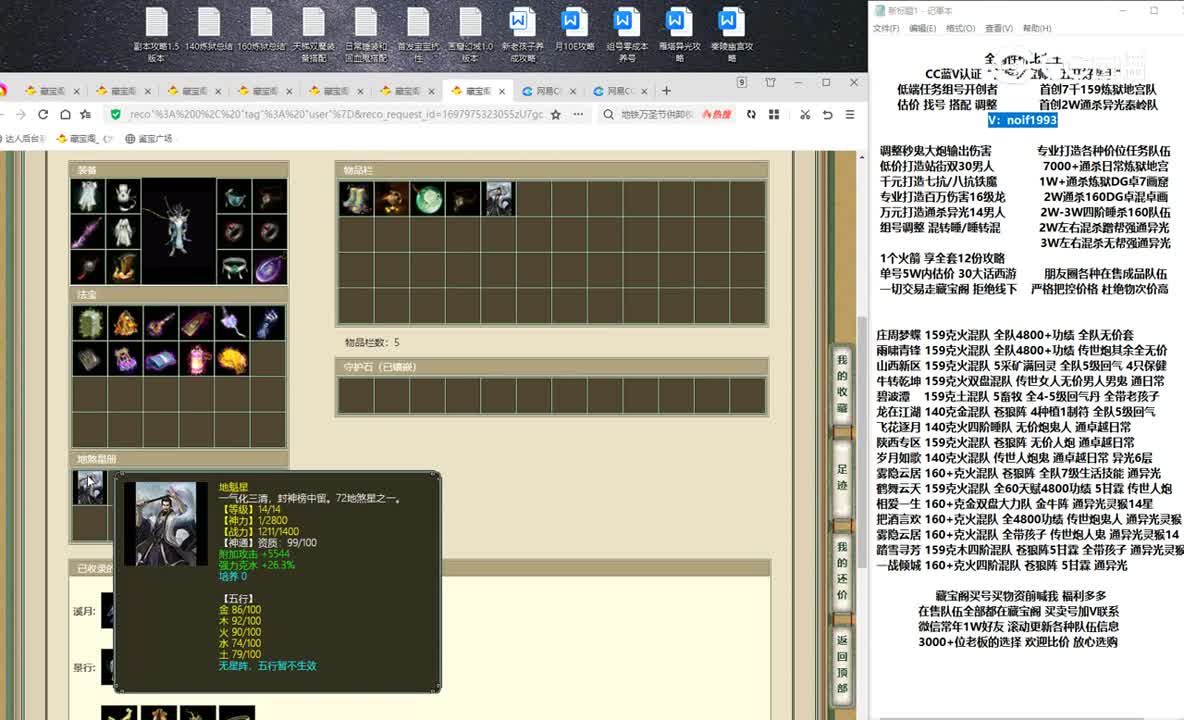The height and width of the screenshot is (720, 1184).
Task: Open desktop document 月10E攻略
Action: [574, 30]
